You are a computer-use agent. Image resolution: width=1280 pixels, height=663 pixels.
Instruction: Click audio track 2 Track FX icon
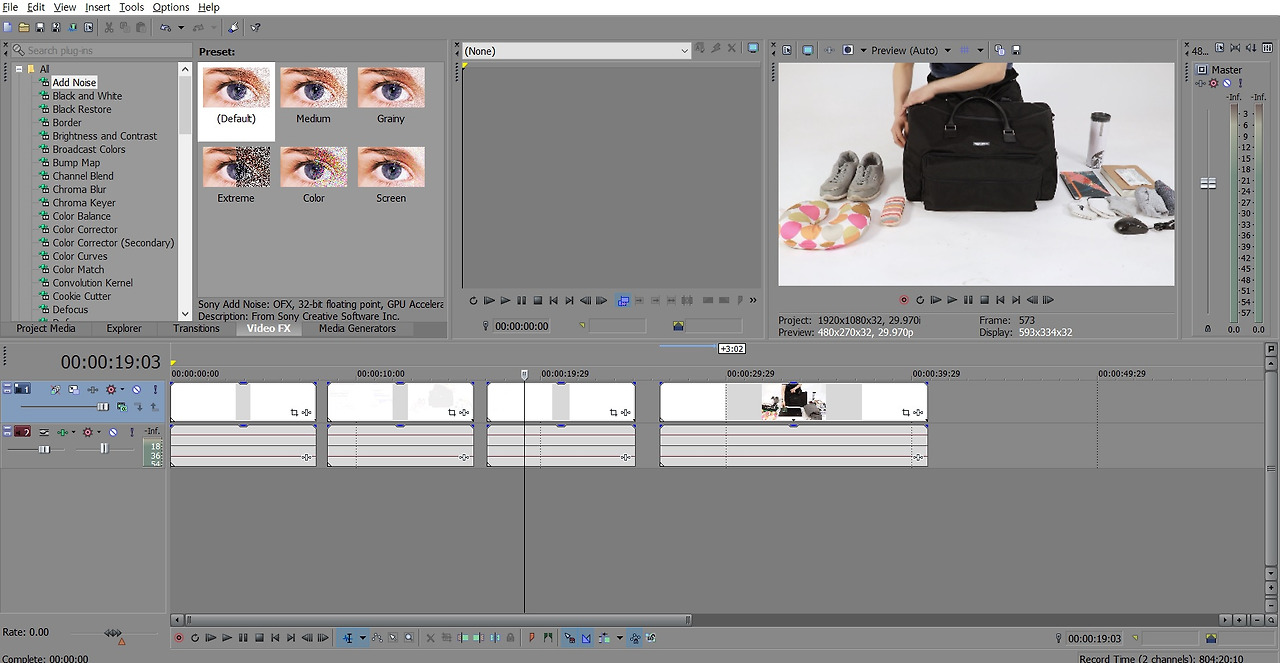(x=63, y=432)
